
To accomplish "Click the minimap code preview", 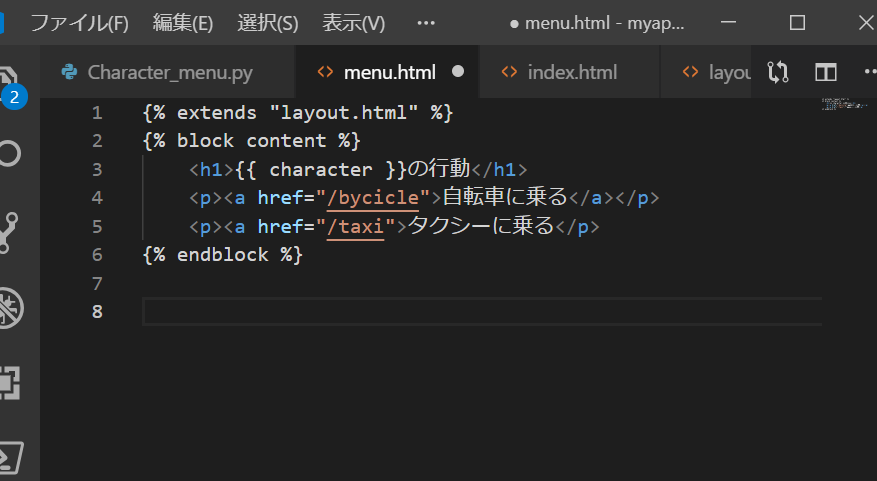I will (x=844, y=104).
